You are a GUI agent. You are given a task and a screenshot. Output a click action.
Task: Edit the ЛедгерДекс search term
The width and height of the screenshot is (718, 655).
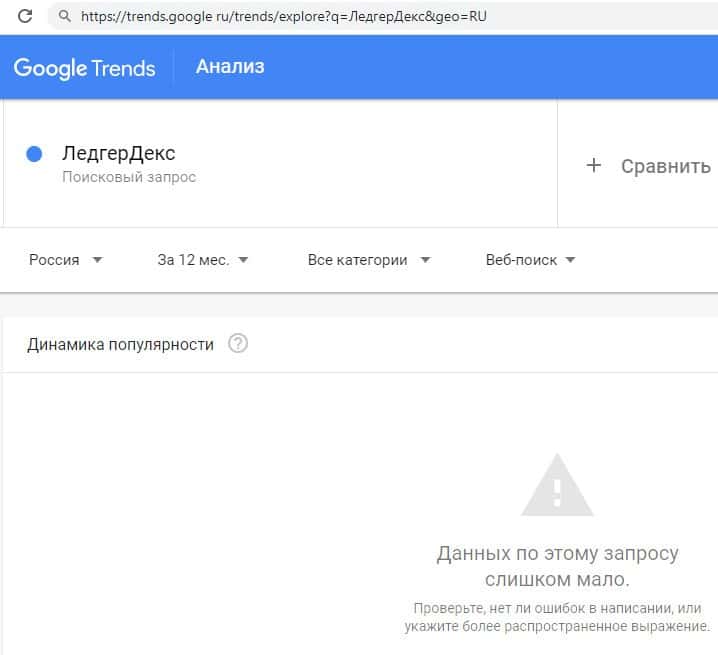click(x=118, y=154)
